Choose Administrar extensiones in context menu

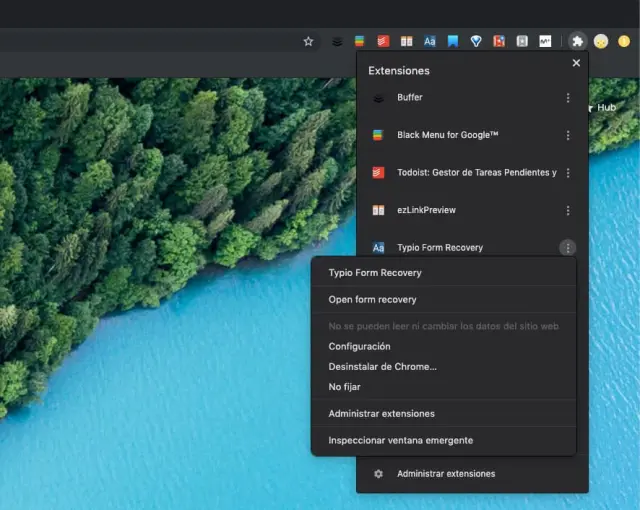coord(444,414)
